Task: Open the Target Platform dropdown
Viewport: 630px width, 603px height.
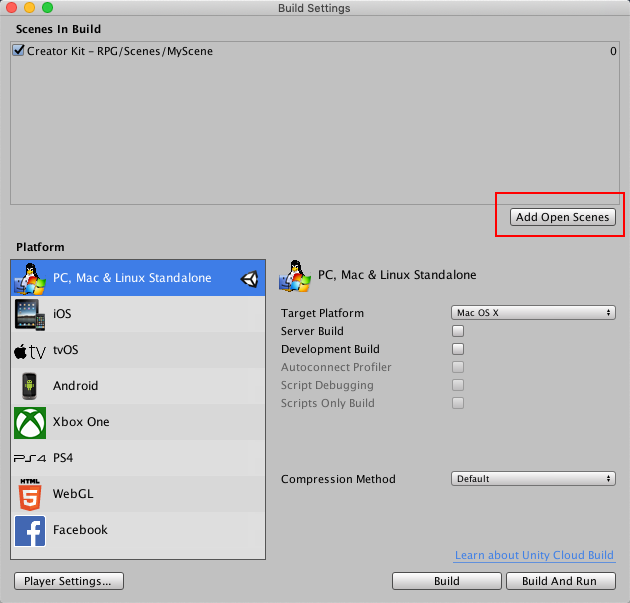Action: point(533,313)
